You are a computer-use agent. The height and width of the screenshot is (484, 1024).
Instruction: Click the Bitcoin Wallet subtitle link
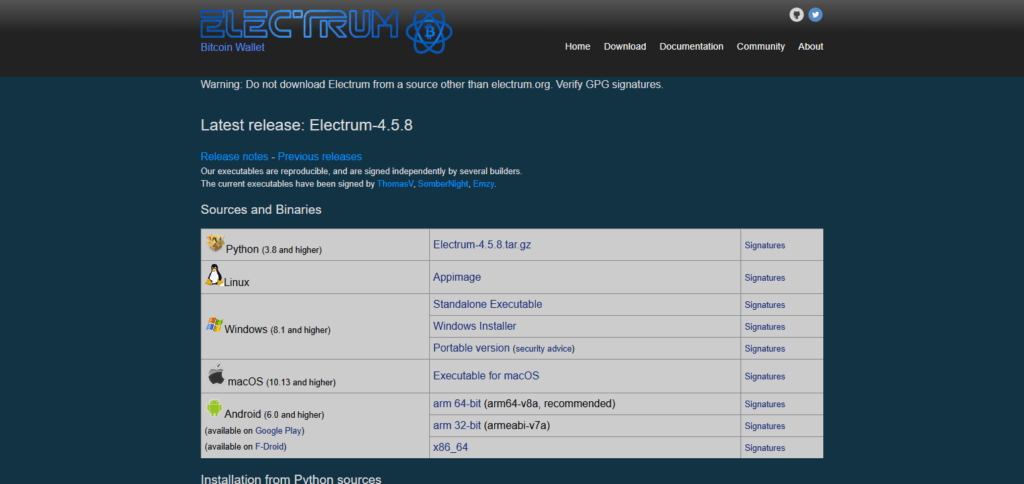pos(232,48)
